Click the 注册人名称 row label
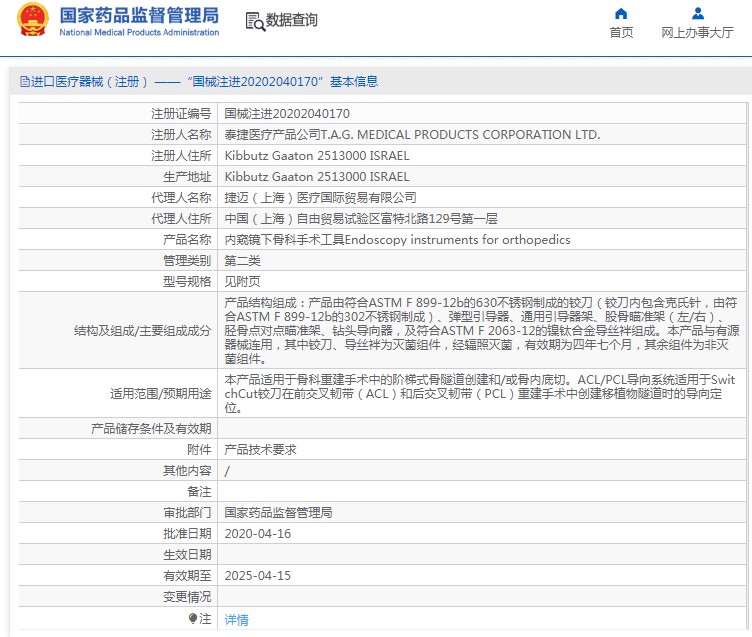The height and width of the screenshot is (637, 752). (x=181, y=135)
